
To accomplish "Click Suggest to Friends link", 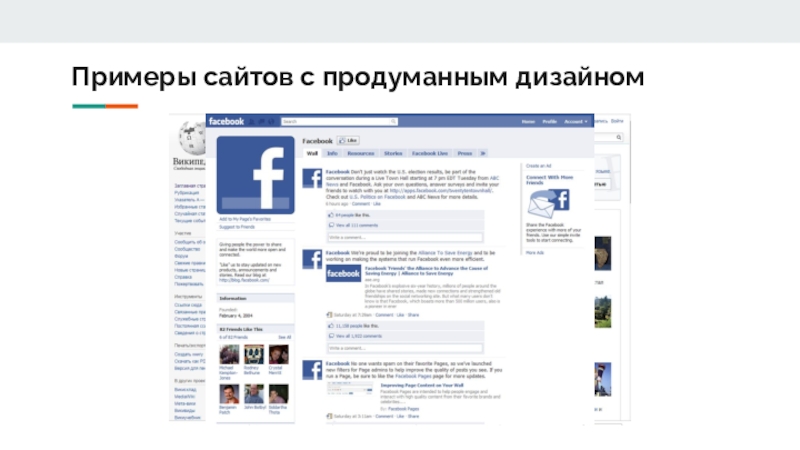I will (237, 227).
